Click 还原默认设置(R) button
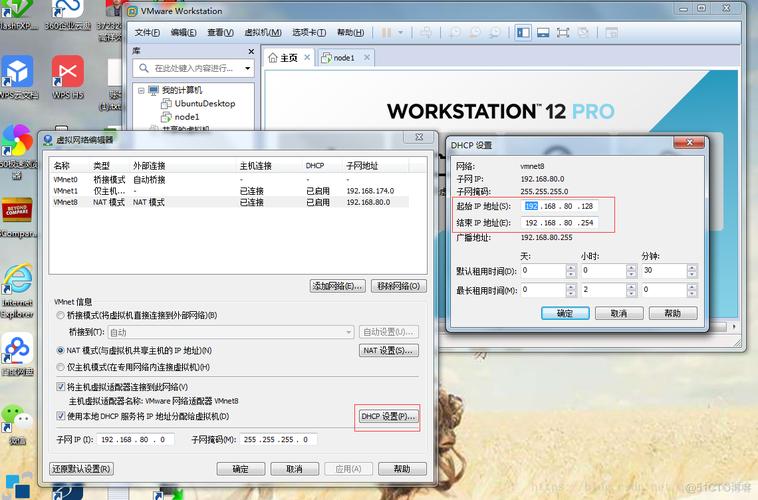Viewport: 758px width, 500px height. (x=81, y=469)
